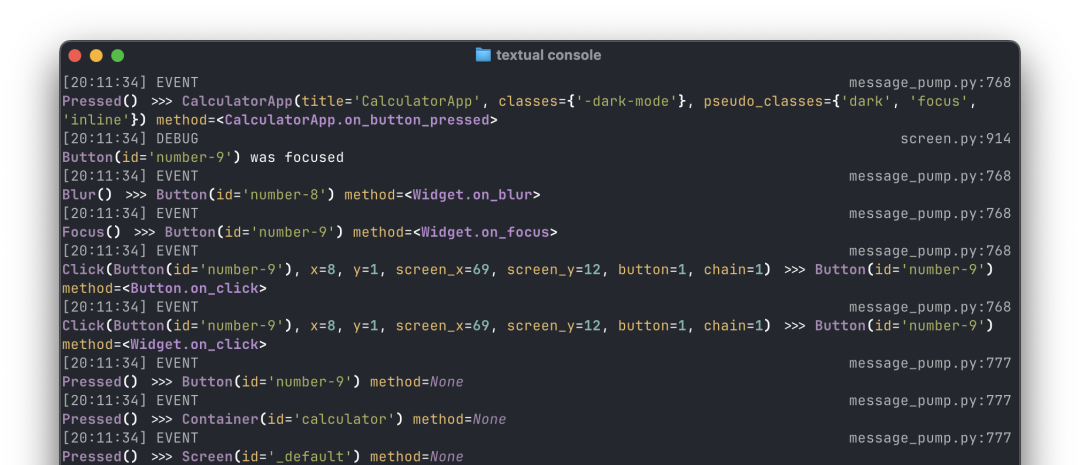
Task: Click the Widget.on_focus method name
Action: [485, 232]
